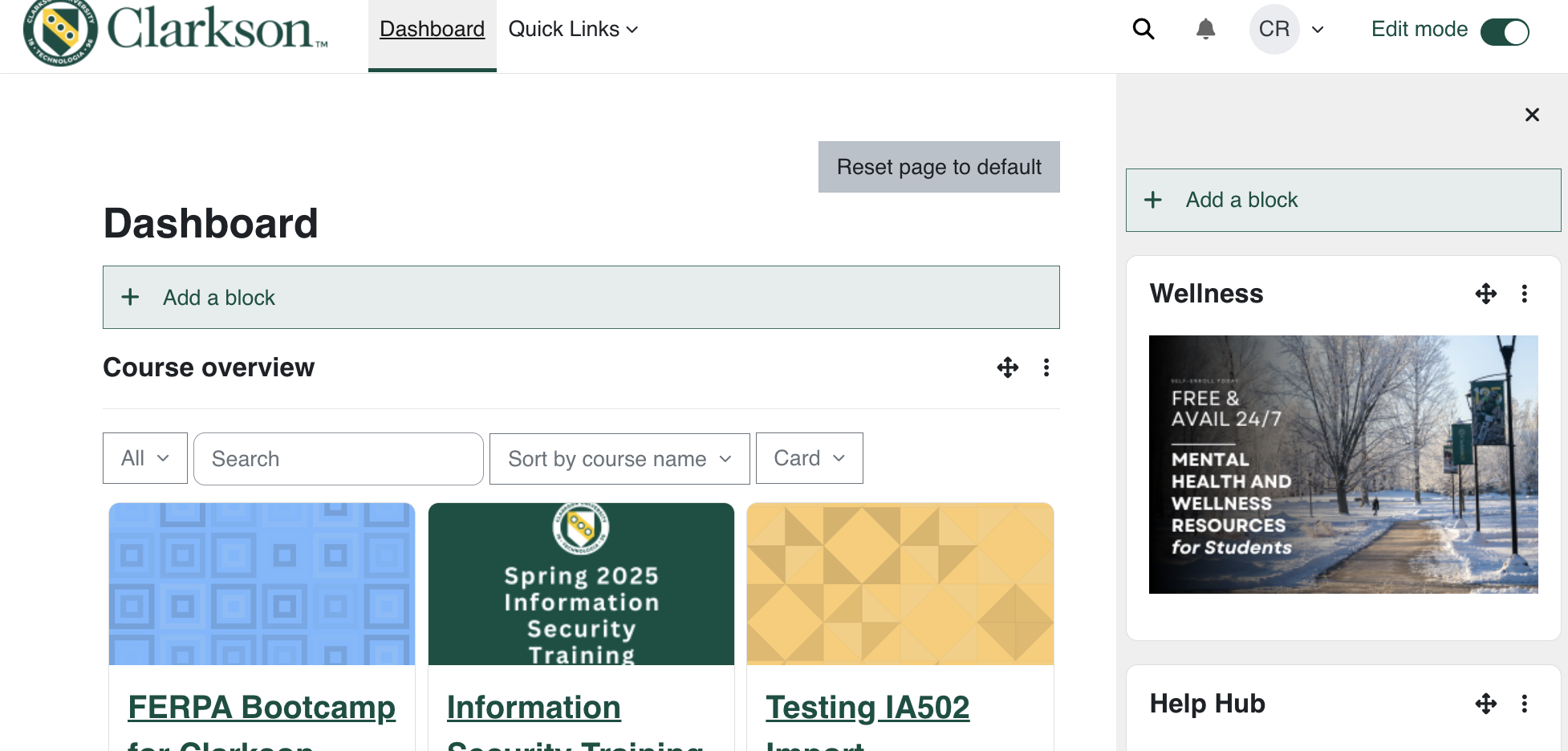Grab the move handle on the Wellness block
1568x751 pixels.
tap(1485, 294)
